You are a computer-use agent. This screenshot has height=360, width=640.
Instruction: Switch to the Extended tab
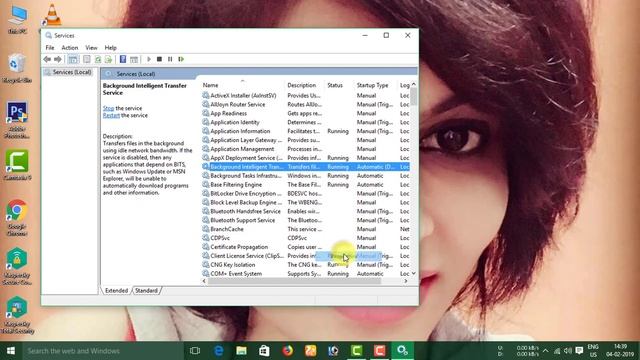pyautogui.click(x=116, y=291)
